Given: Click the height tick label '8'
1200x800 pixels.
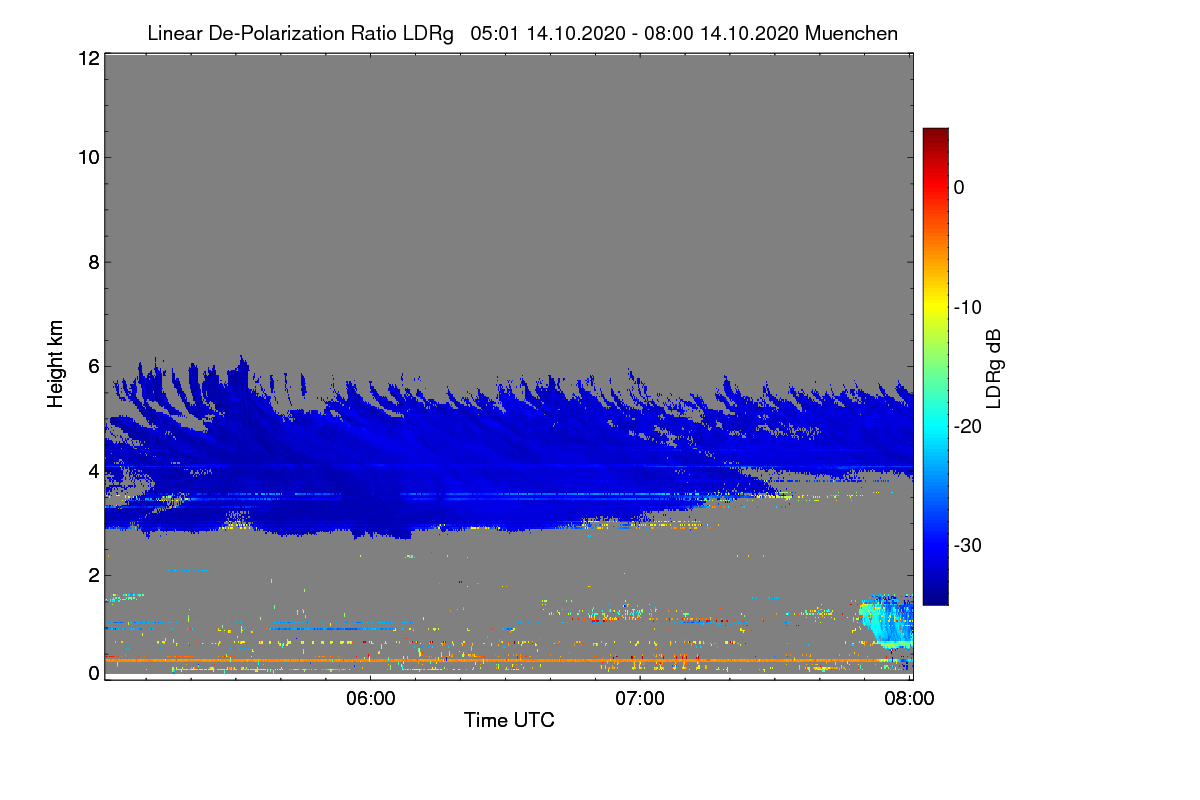Looking at the screenshot, I should click(x=92, y=262).
